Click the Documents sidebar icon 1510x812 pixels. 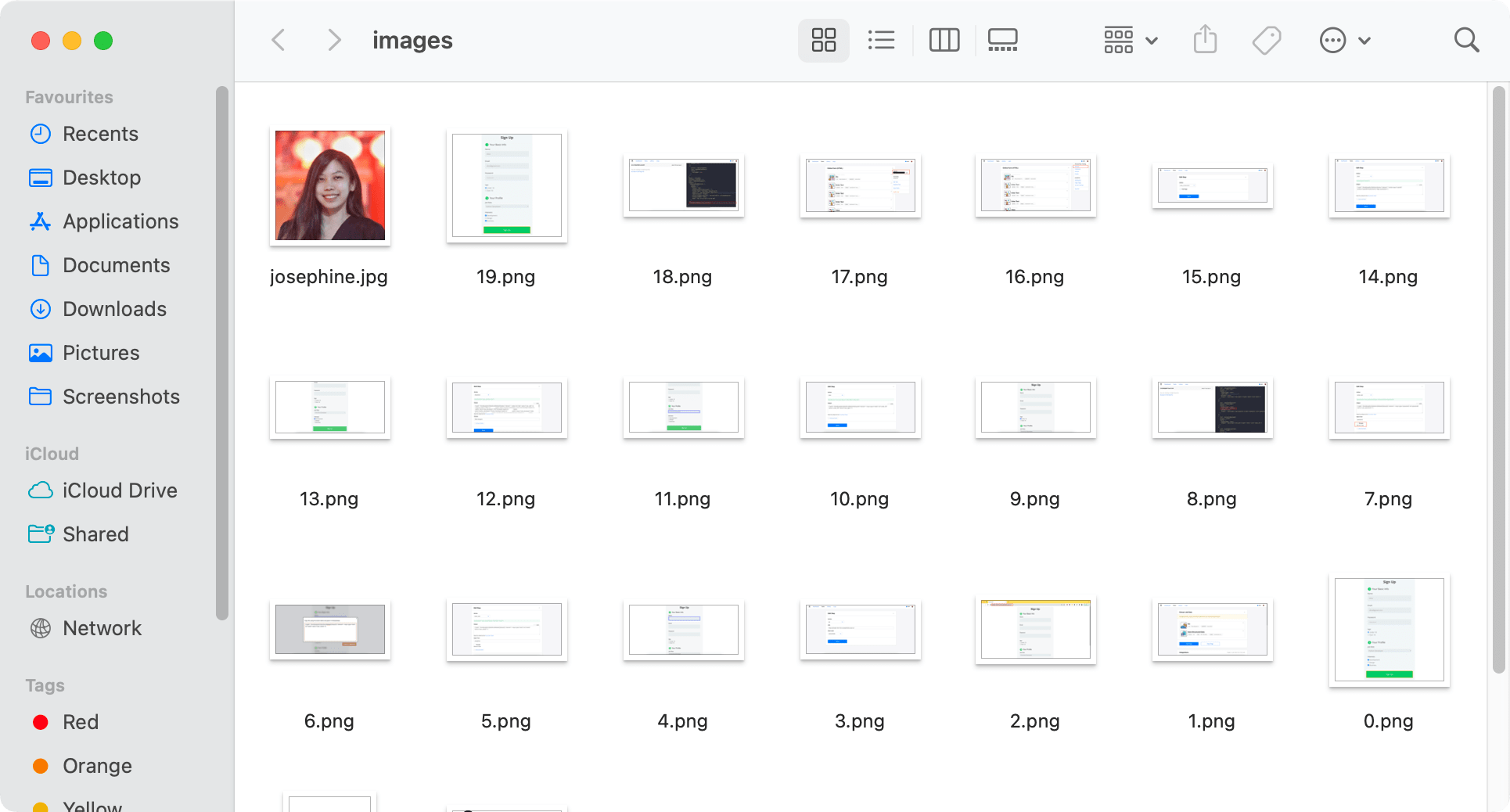click(x=41, y=265)
